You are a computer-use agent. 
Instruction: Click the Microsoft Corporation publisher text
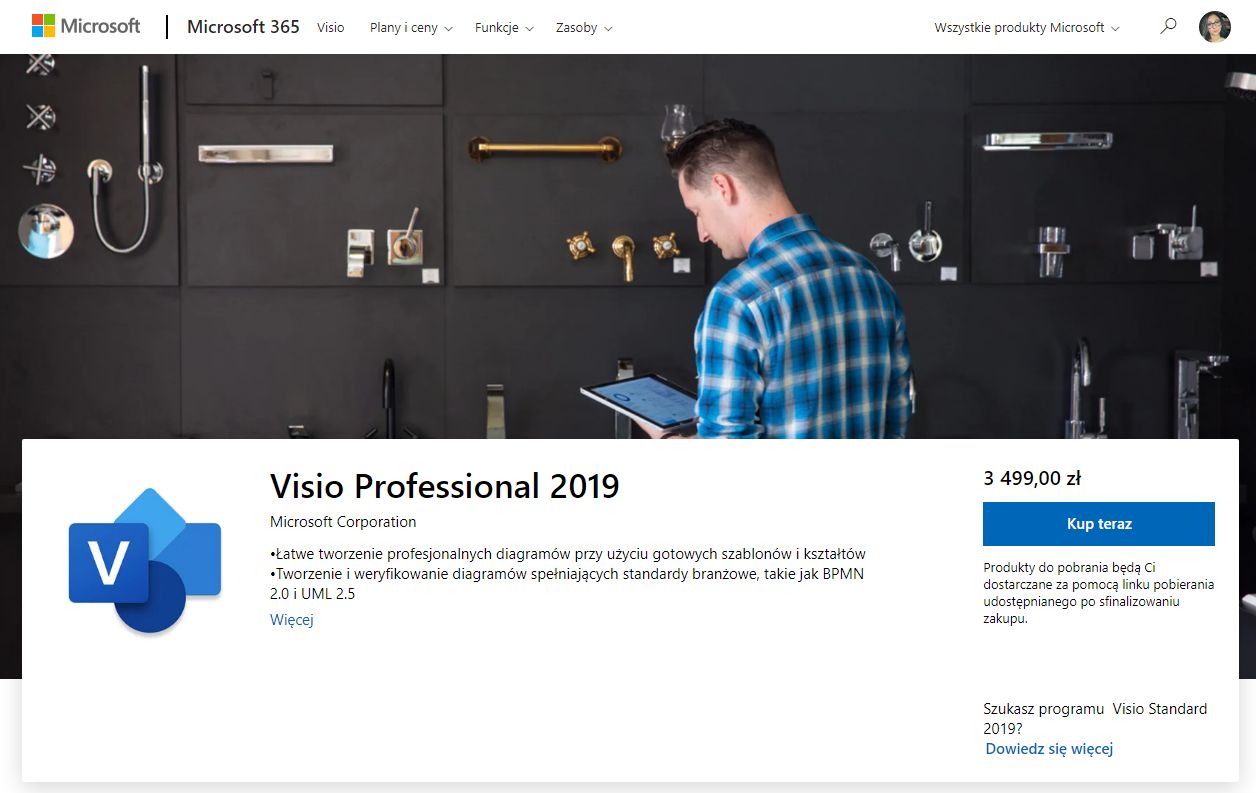343,522
